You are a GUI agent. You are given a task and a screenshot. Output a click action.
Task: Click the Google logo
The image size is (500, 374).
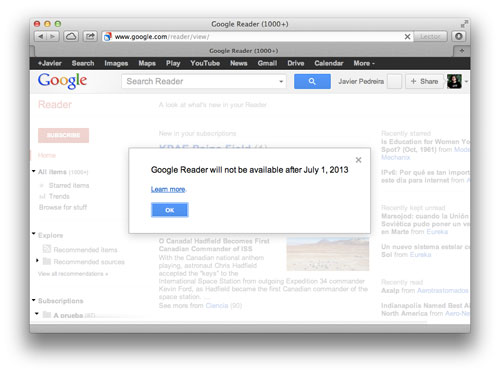(62, 81)
